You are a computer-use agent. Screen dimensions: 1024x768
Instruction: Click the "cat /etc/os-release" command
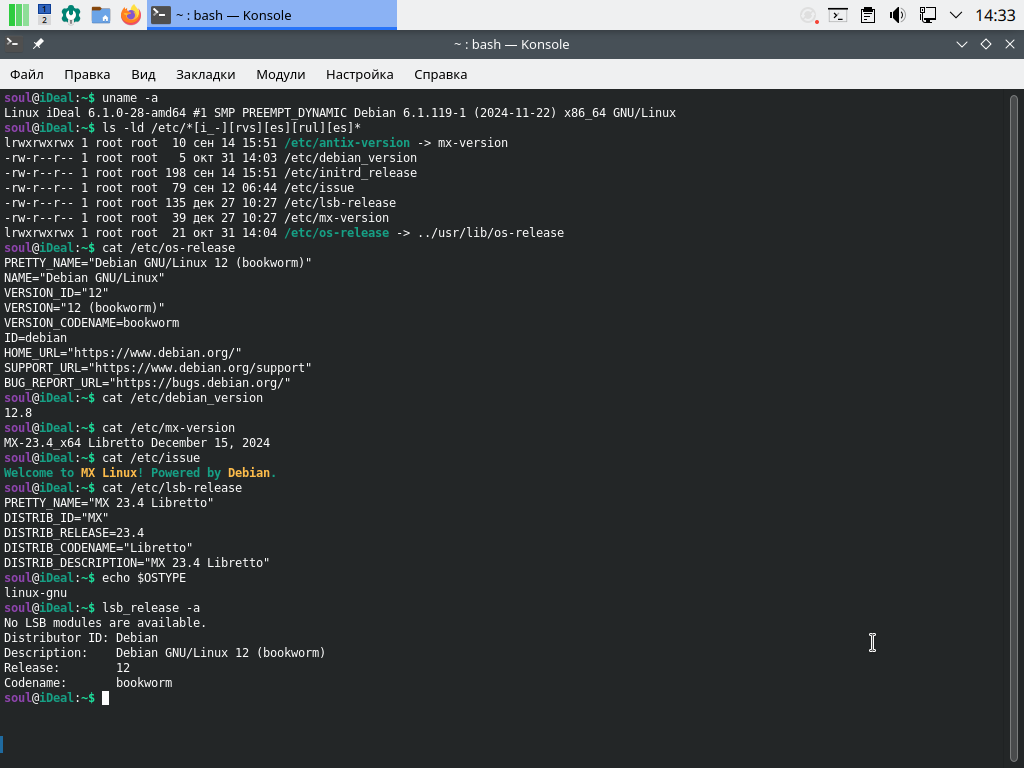click(168, 248)
